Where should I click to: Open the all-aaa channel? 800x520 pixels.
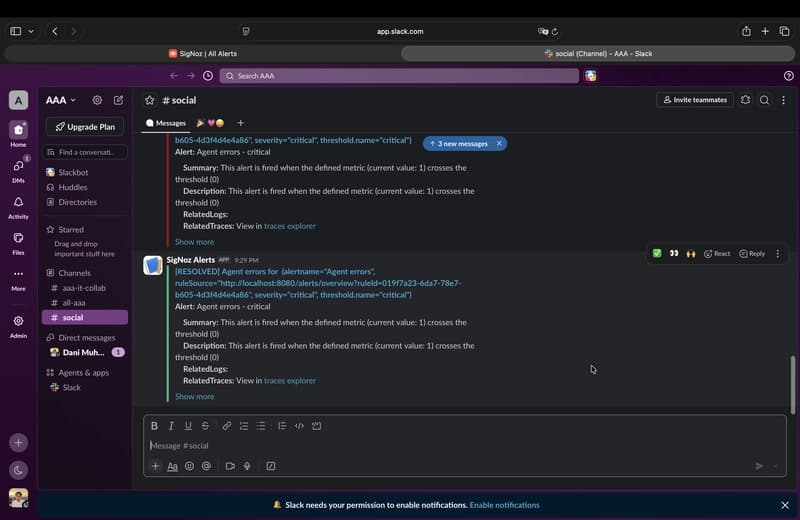tap(74, 303)
